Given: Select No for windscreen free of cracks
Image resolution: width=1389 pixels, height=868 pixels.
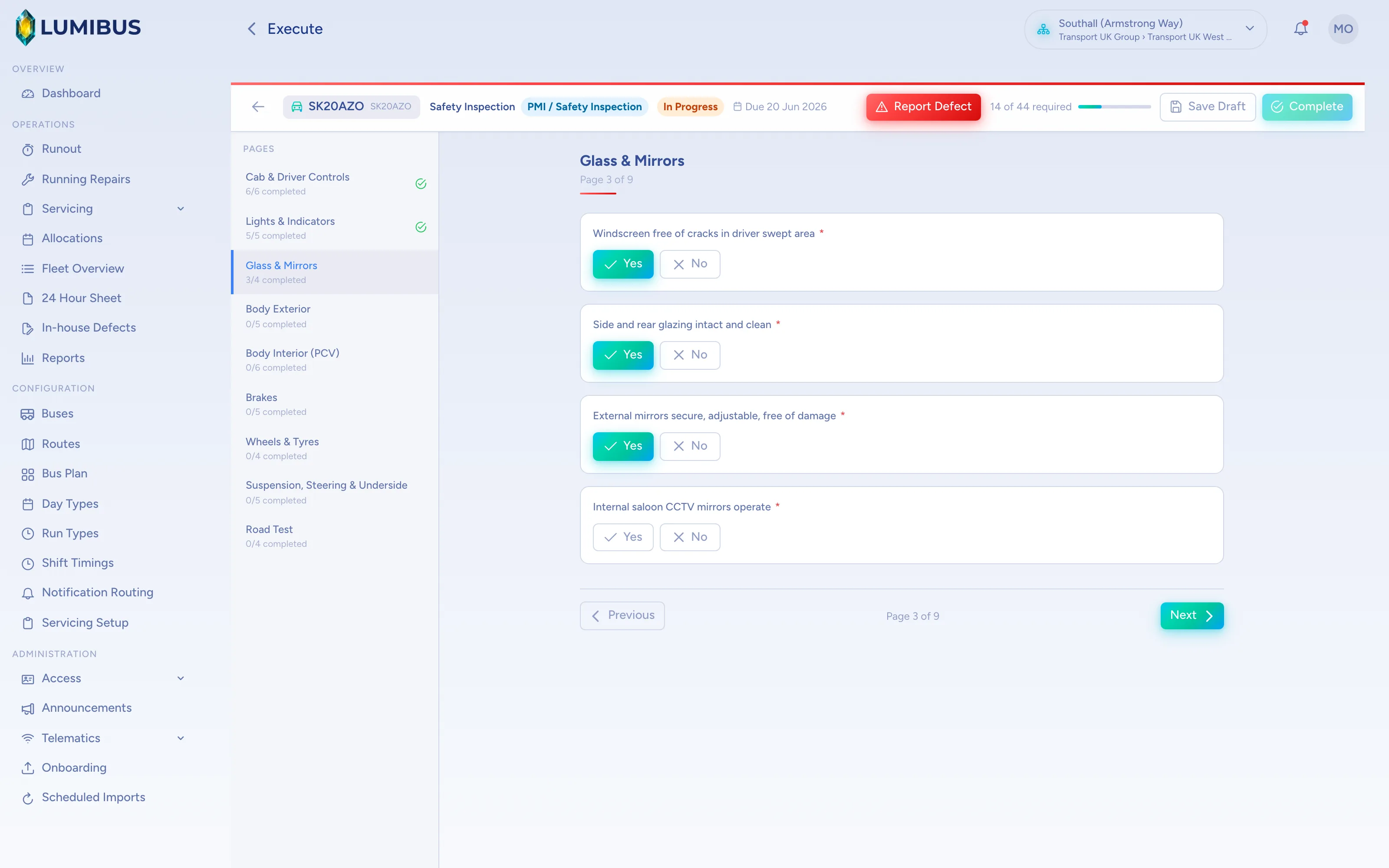Looking at the screenshot, I should 689,264.
